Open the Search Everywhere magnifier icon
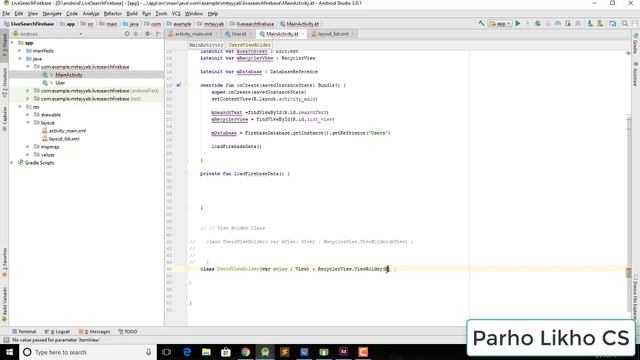The width and height of the screenshot is (640, 360). coord(625,24)
